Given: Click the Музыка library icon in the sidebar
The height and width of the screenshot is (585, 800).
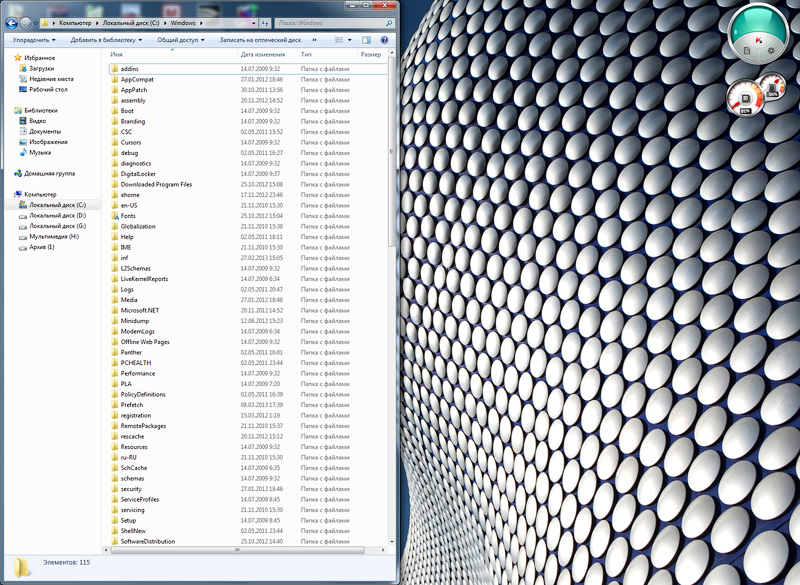Looking at the screenshot, I should click(22, 152).
